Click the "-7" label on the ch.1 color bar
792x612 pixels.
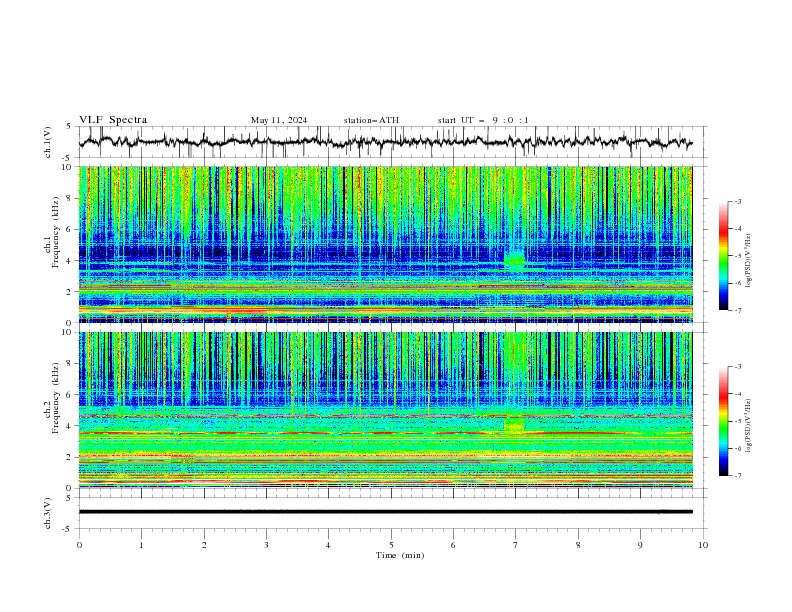click(738, 310)
